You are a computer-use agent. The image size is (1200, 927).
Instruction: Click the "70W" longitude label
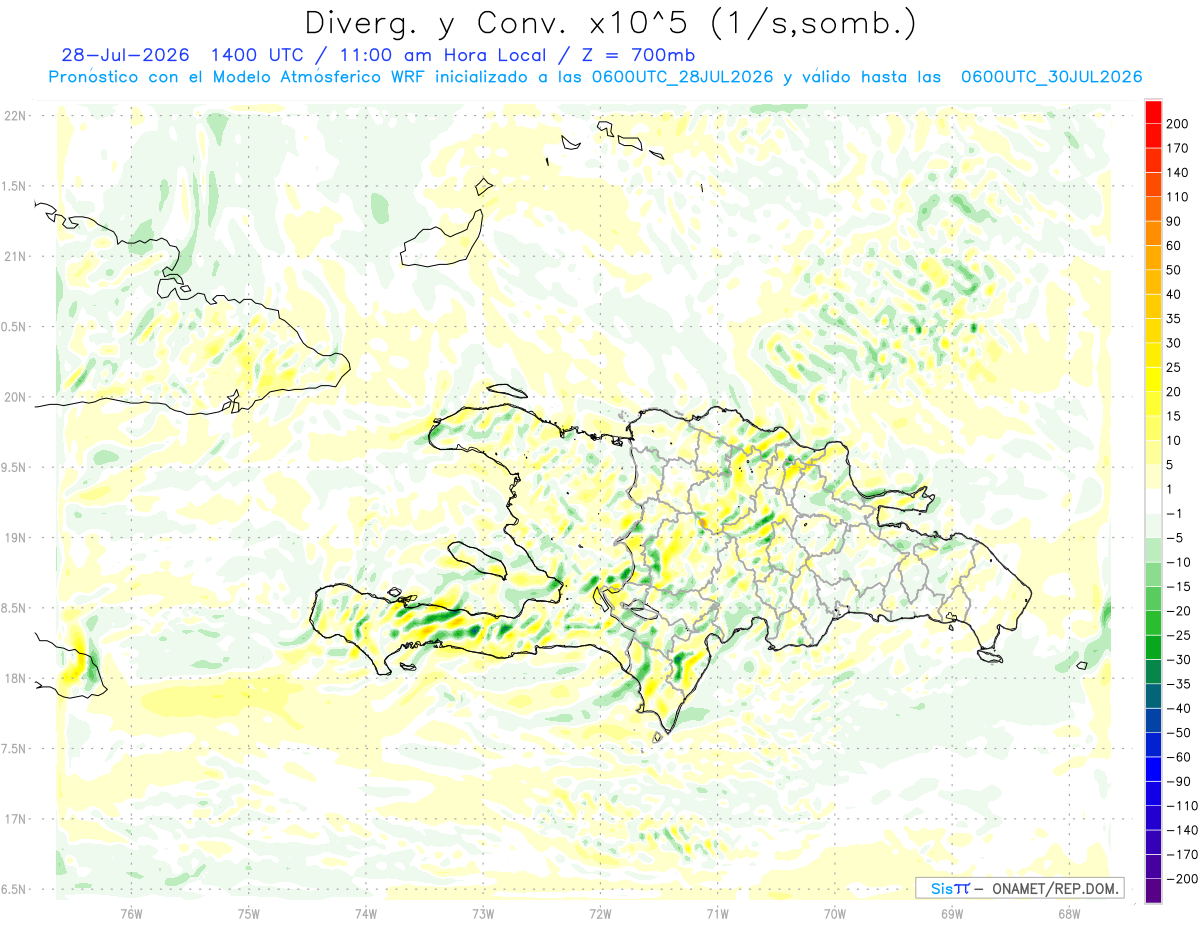coord(835,913)
